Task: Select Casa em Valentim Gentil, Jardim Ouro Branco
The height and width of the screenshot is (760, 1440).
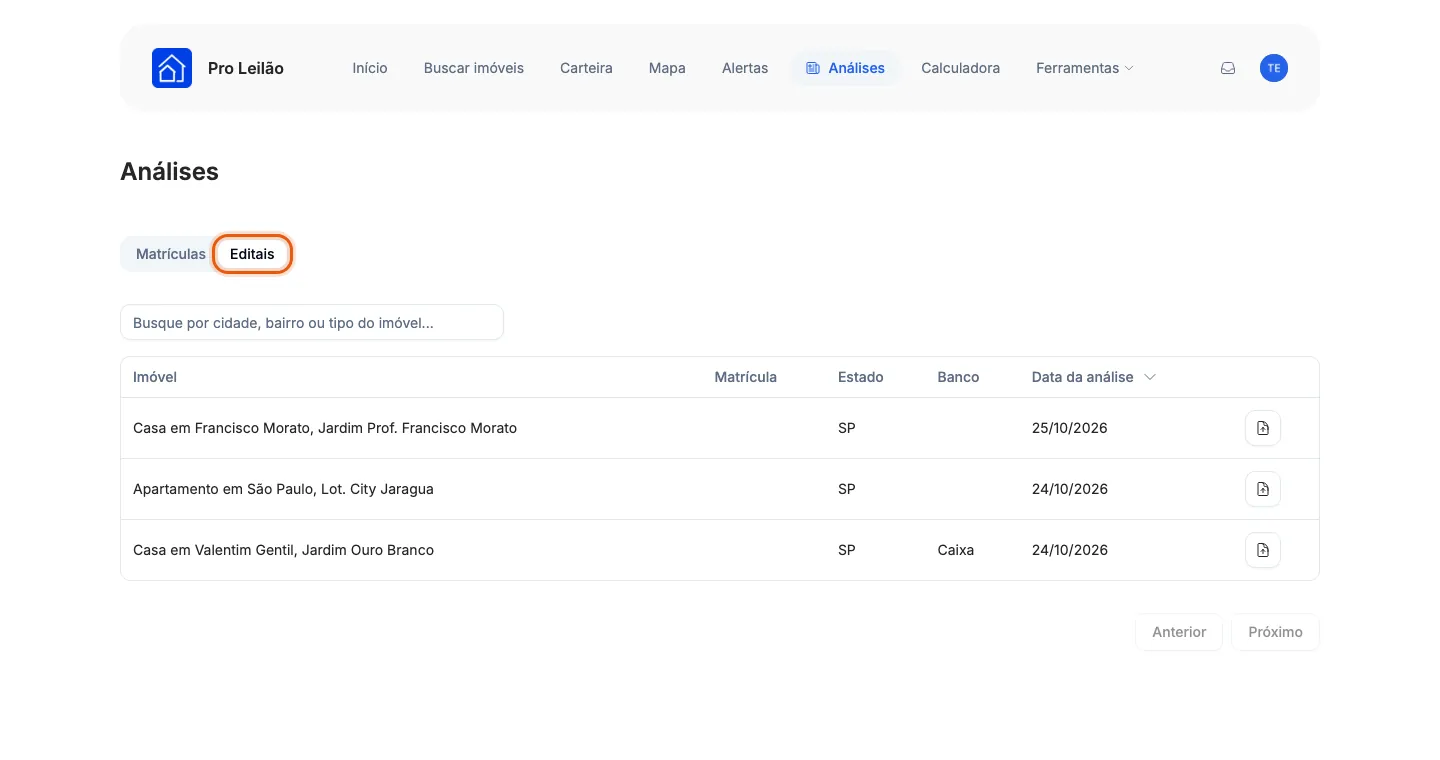Action: 283,550
